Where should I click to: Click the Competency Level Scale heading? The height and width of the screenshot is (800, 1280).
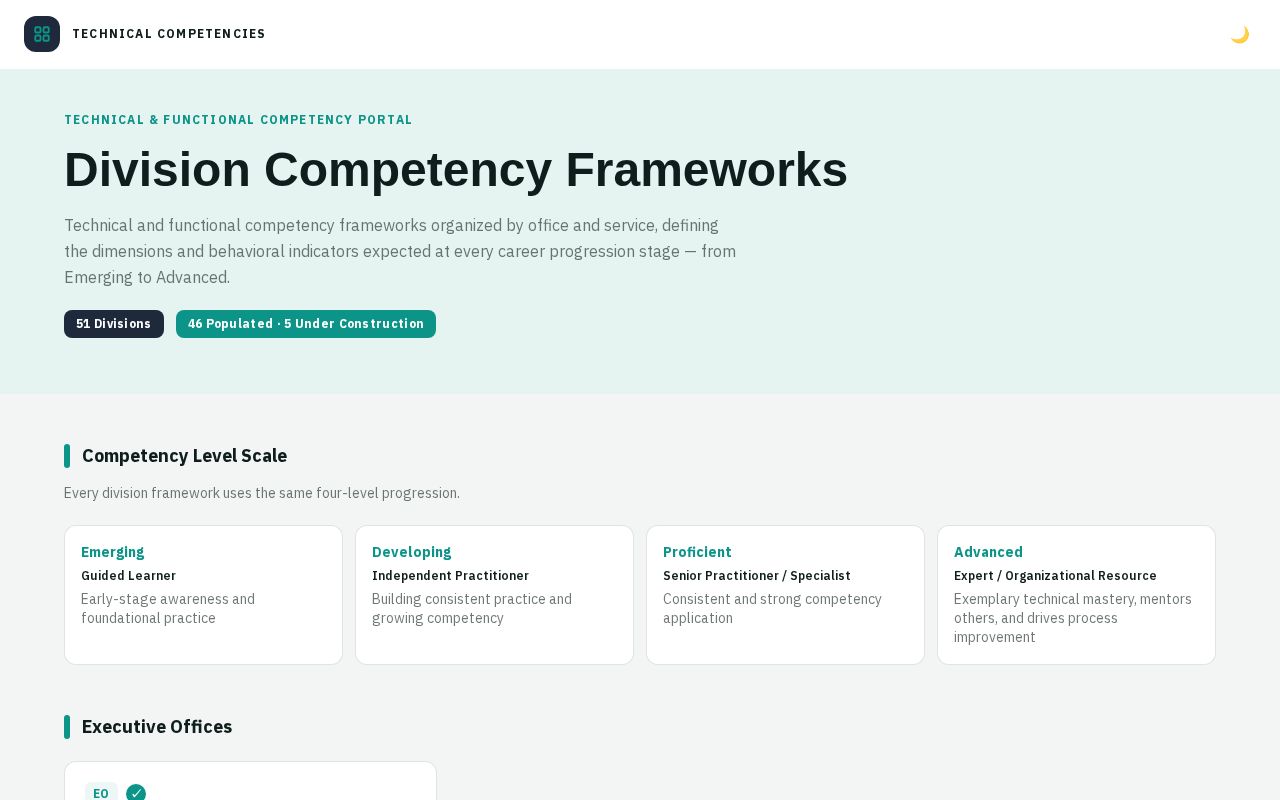[x=184, y=456]
